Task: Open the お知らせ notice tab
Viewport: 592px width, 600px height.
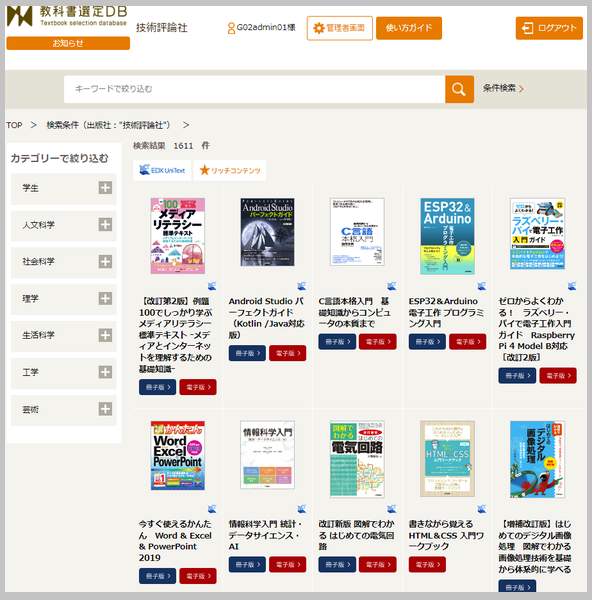Action: pos(68,43)
